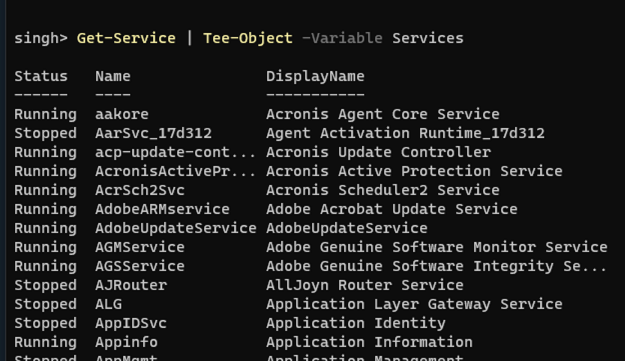Click Acronis Active Protection Service display name
Image resolution: width=625 pixels, height=361 pixels.
pos(414,171)
